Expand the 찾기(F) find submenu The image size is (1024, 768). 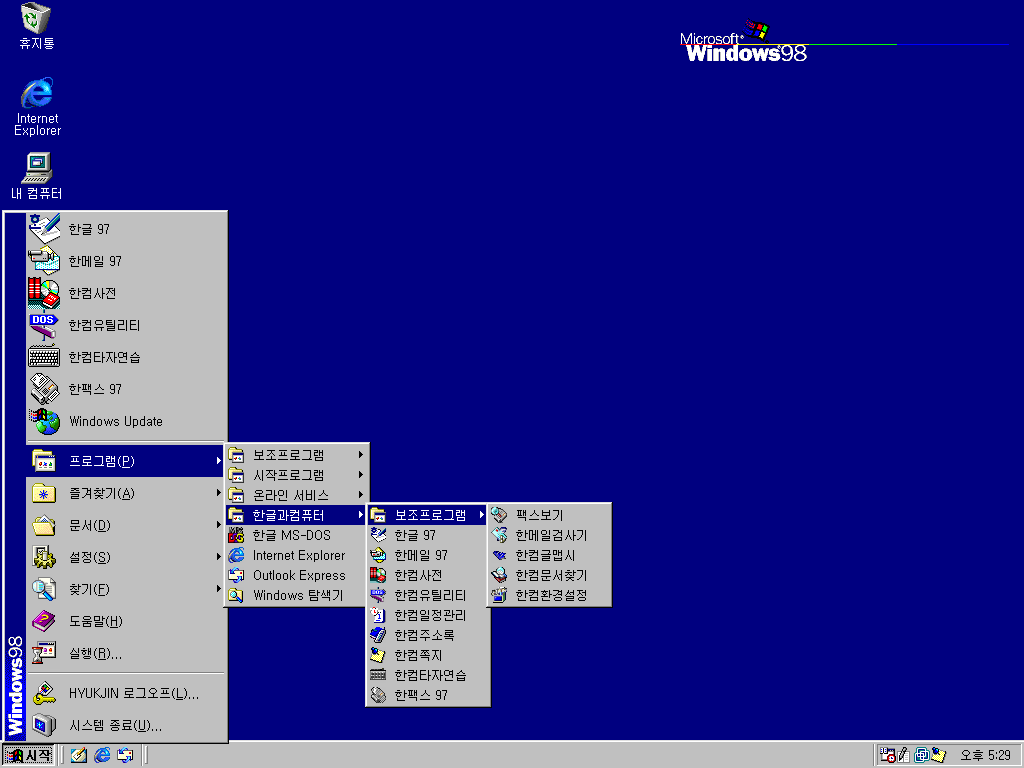[x=127, y=589]
